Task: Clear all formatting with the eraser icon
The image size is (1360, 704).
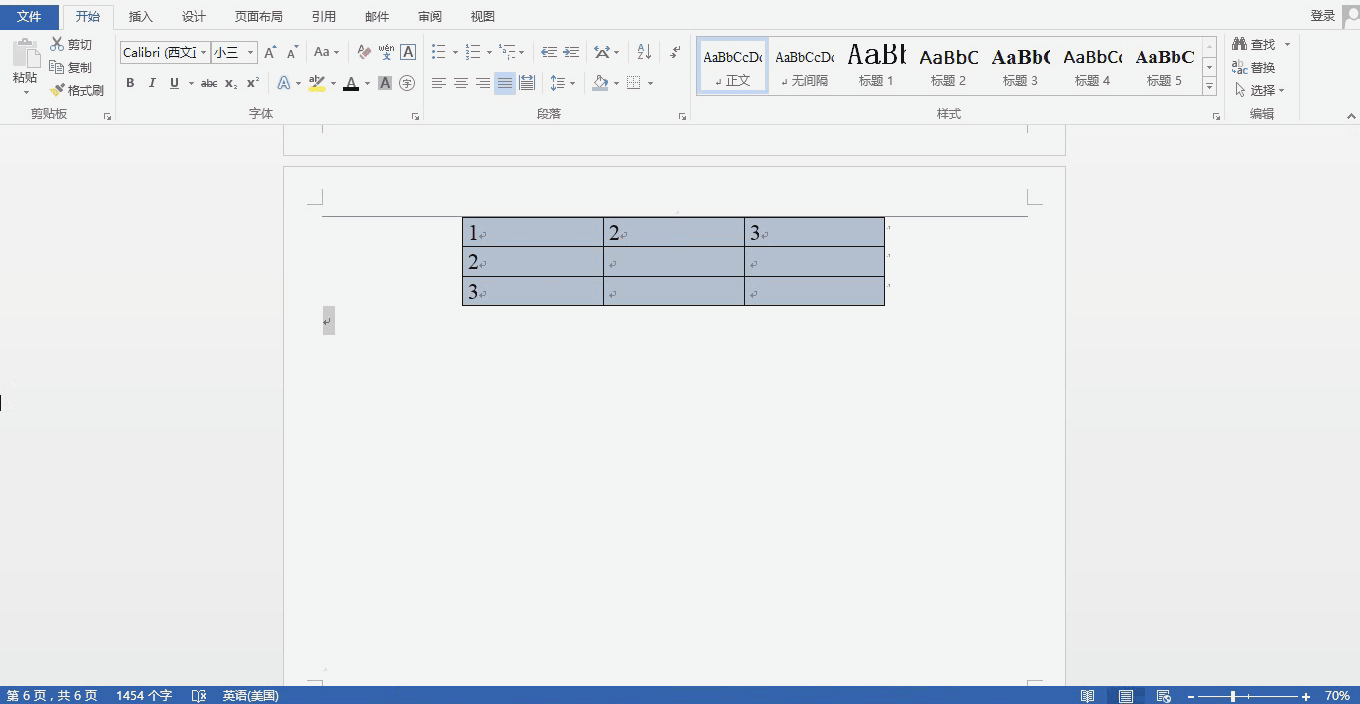Action: pyautogui.click(x=364, y=52)
